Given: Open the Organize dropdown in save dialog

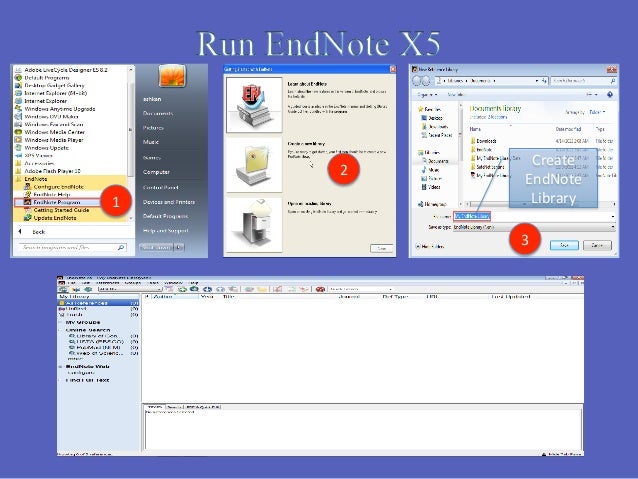Looking at the screenshot, I should (427, 94).
